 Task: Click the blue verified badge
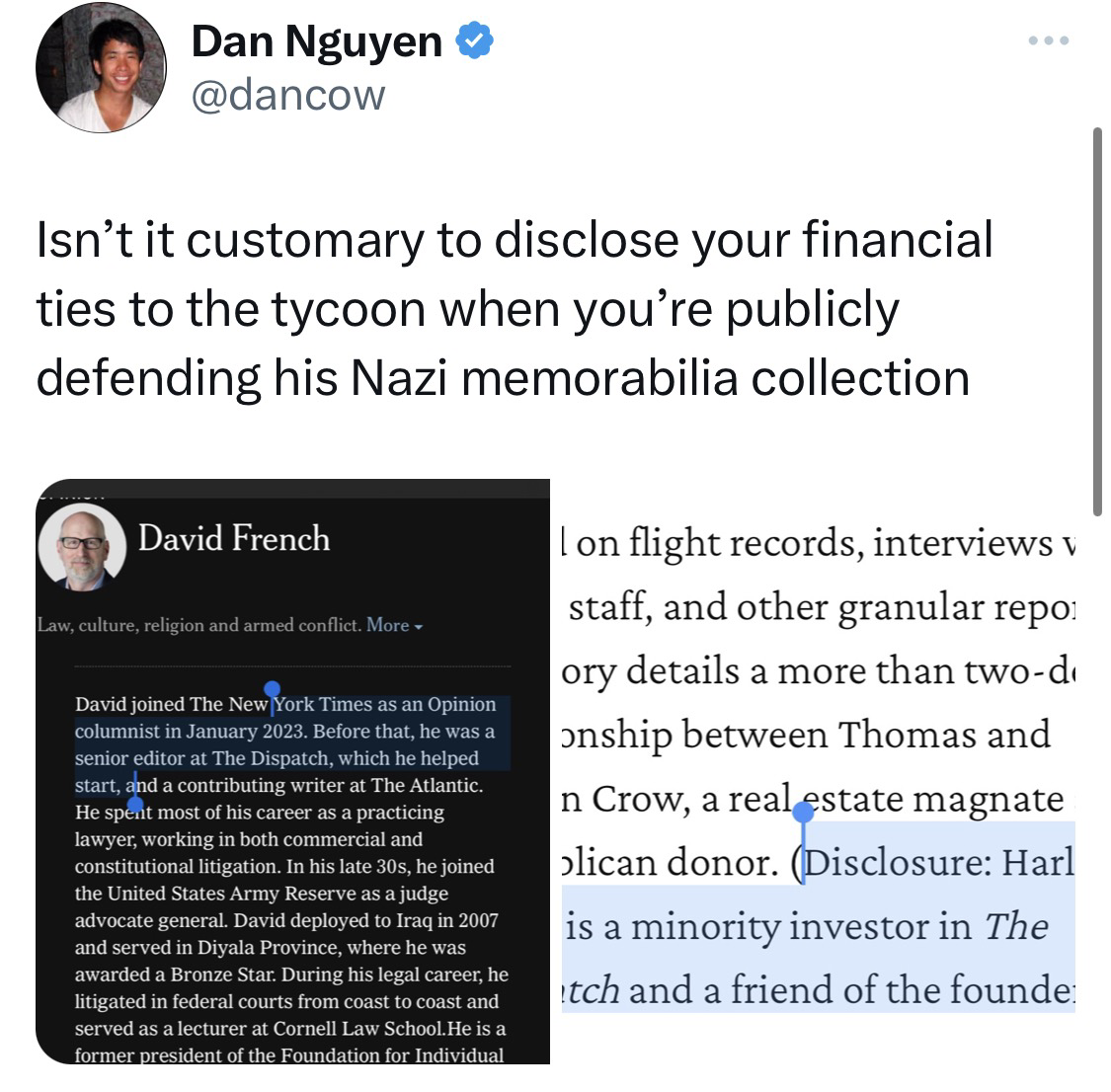(x=474, y=40)
